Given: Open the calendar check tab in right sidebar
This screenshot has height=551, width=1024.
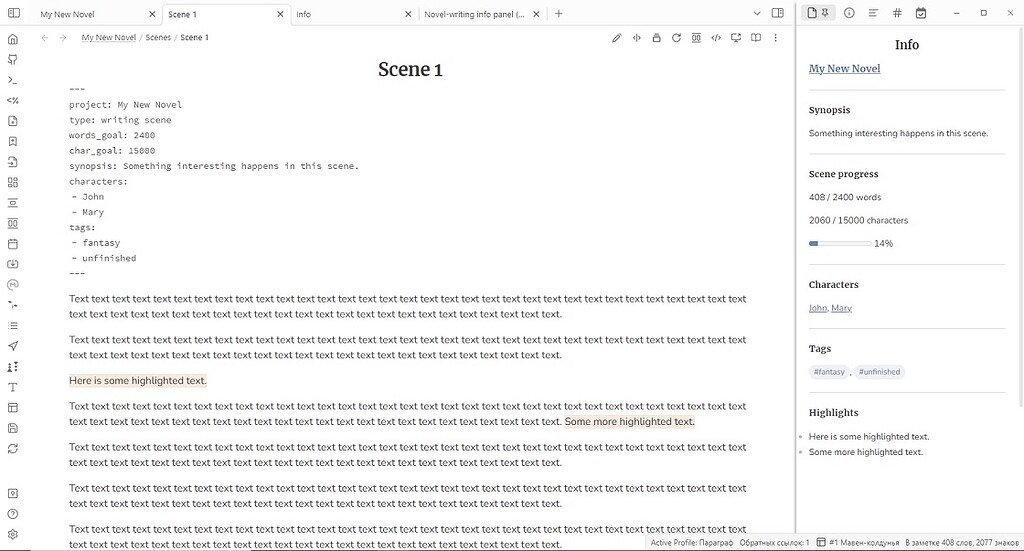Looking at the screenshot, I should click(921, 13).
